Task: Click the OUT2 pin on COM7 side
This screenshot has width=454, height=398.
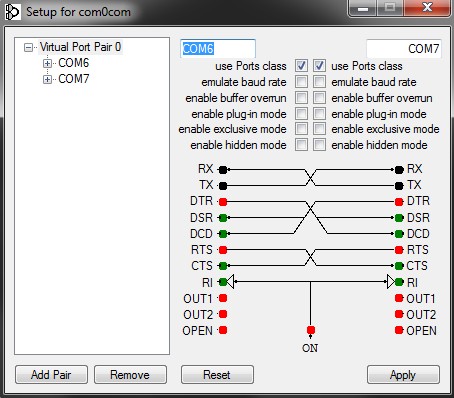Action: point(399,314)
